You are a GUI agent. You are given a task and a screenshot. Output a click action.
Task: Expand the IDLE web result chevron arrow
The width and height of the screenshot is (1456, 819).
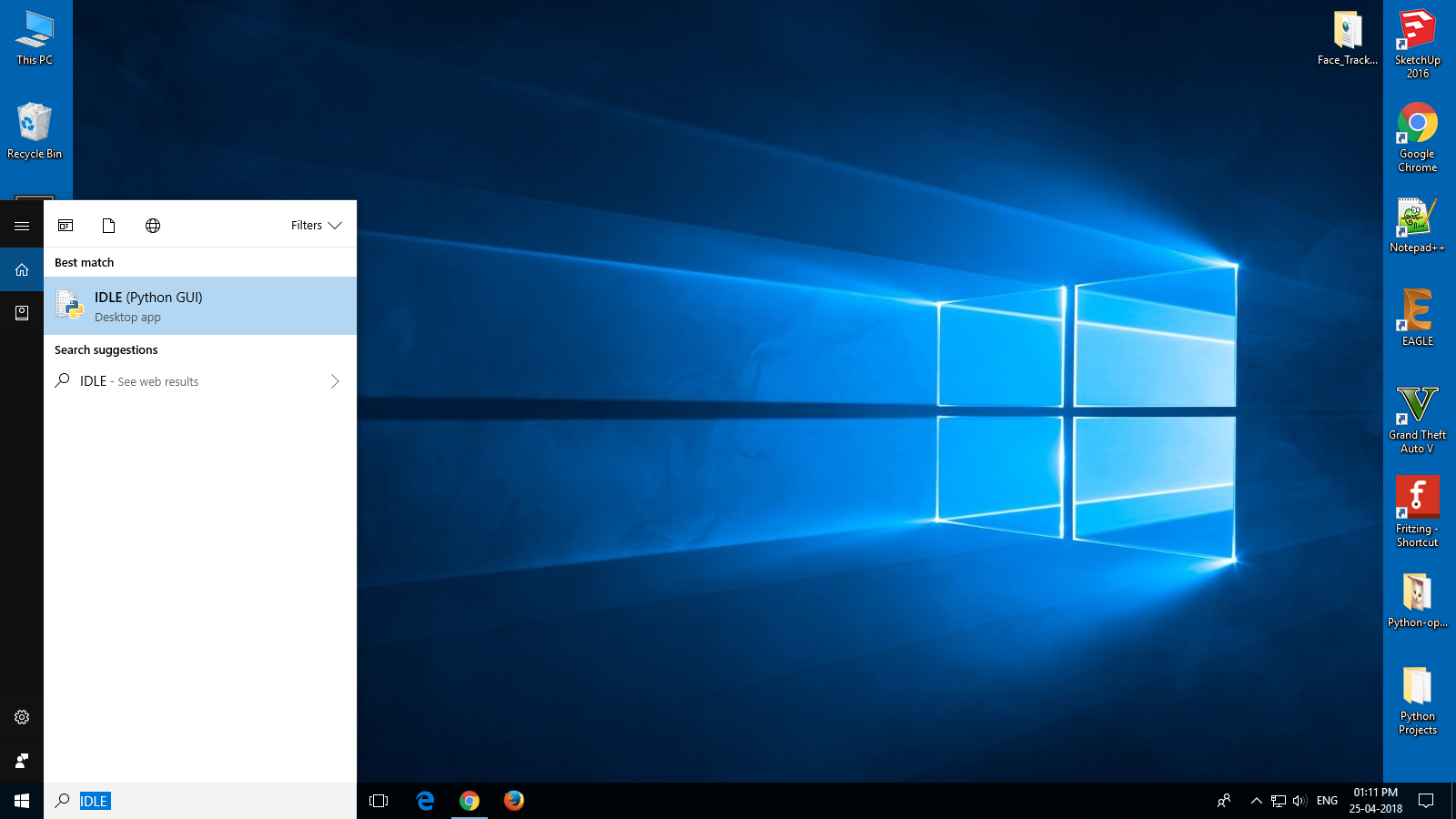[x=335, y=381]
